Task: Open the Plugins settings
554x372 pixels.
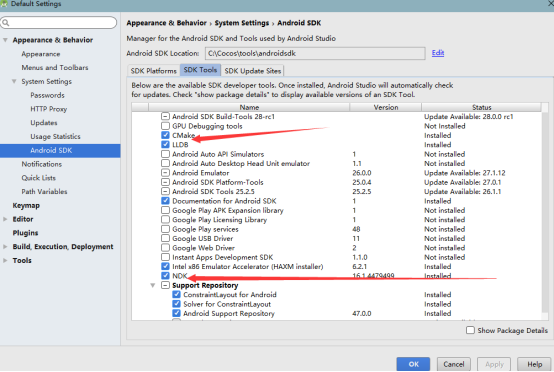Action: (x=25, y=233)
